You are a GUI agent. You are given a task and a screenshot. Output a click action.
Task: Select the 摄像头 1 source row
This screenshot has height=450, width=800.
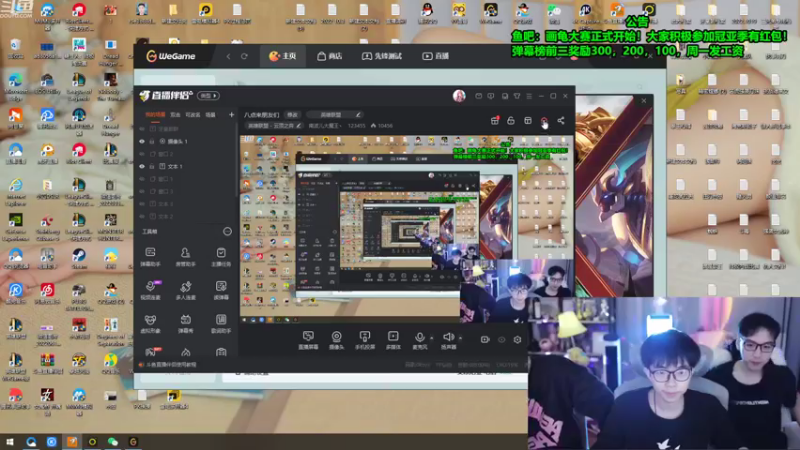pyautogui.click(x=186, y=141)
